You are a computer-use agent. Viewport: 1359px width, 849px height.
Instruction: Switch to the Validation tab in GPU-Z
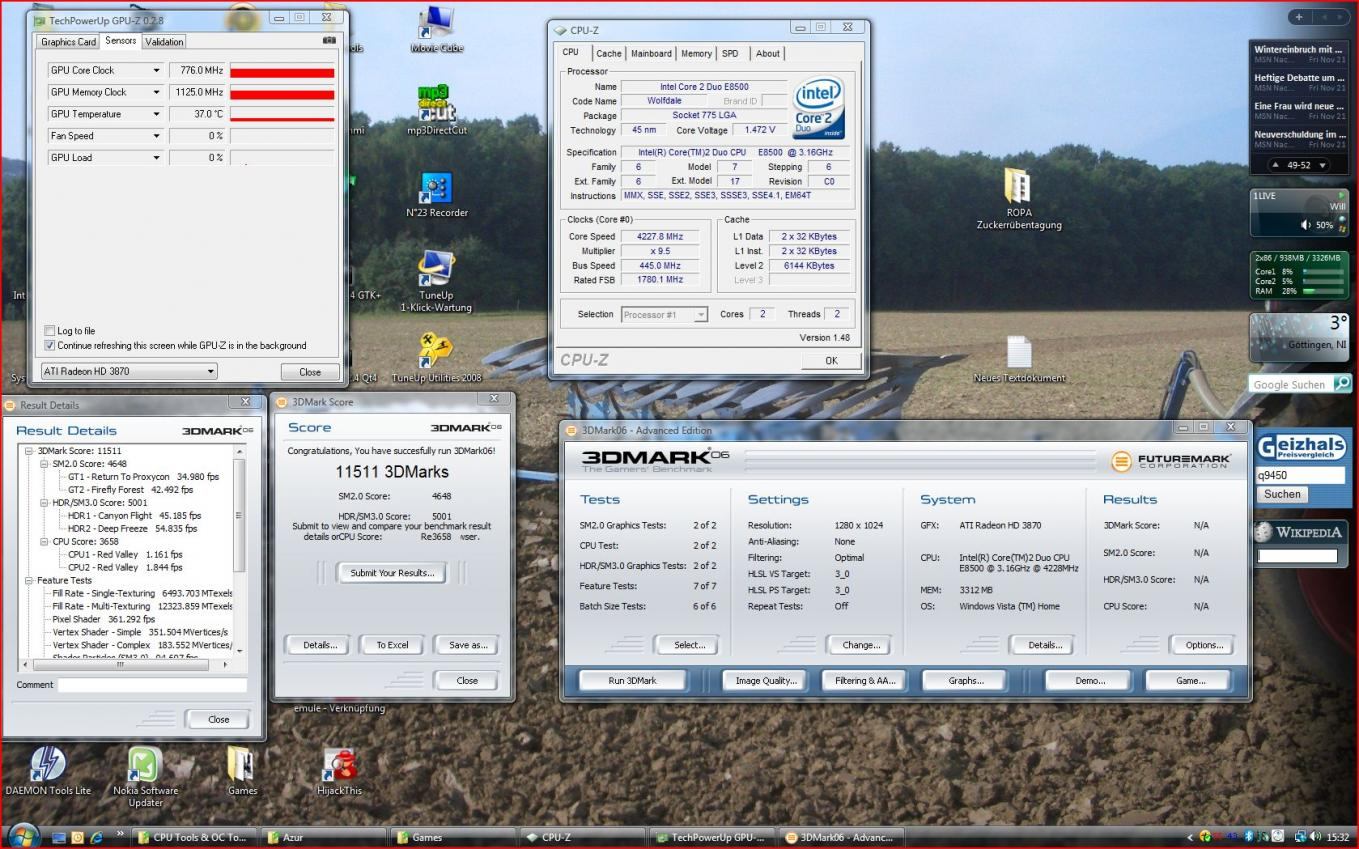point(164,42)
